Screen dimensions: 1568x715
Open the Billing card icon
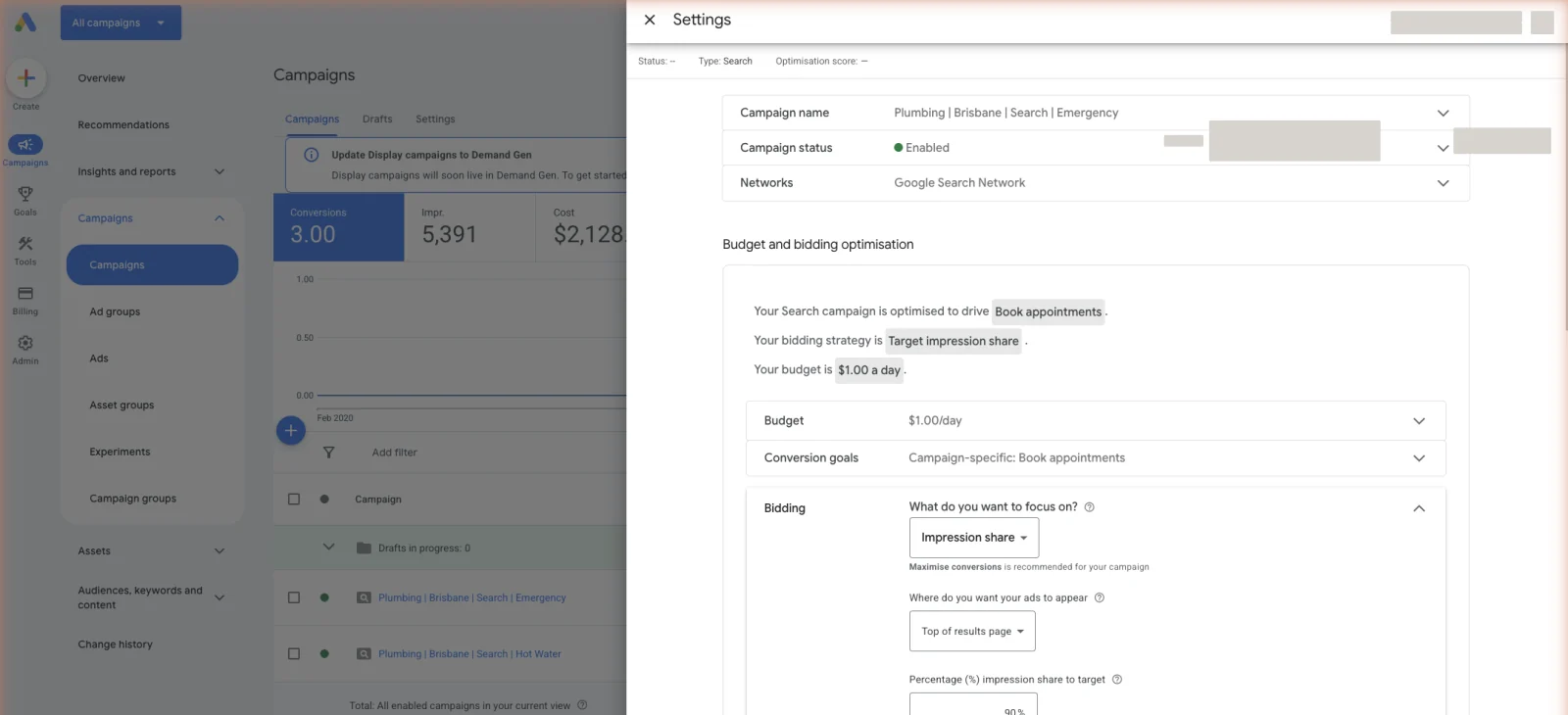(x=25, y=294)
